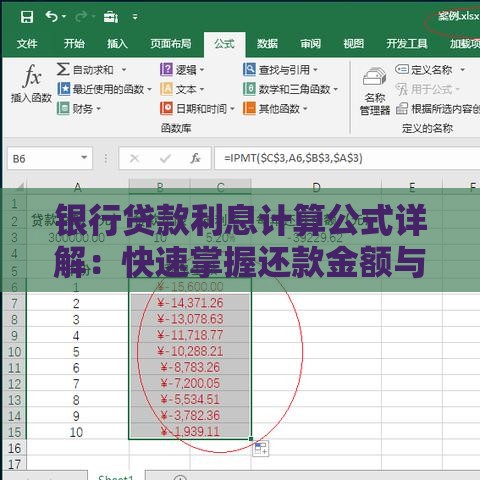Select column E header
Image resolution: width=480 pixels, height=480 pixels.
click(412, 187)
